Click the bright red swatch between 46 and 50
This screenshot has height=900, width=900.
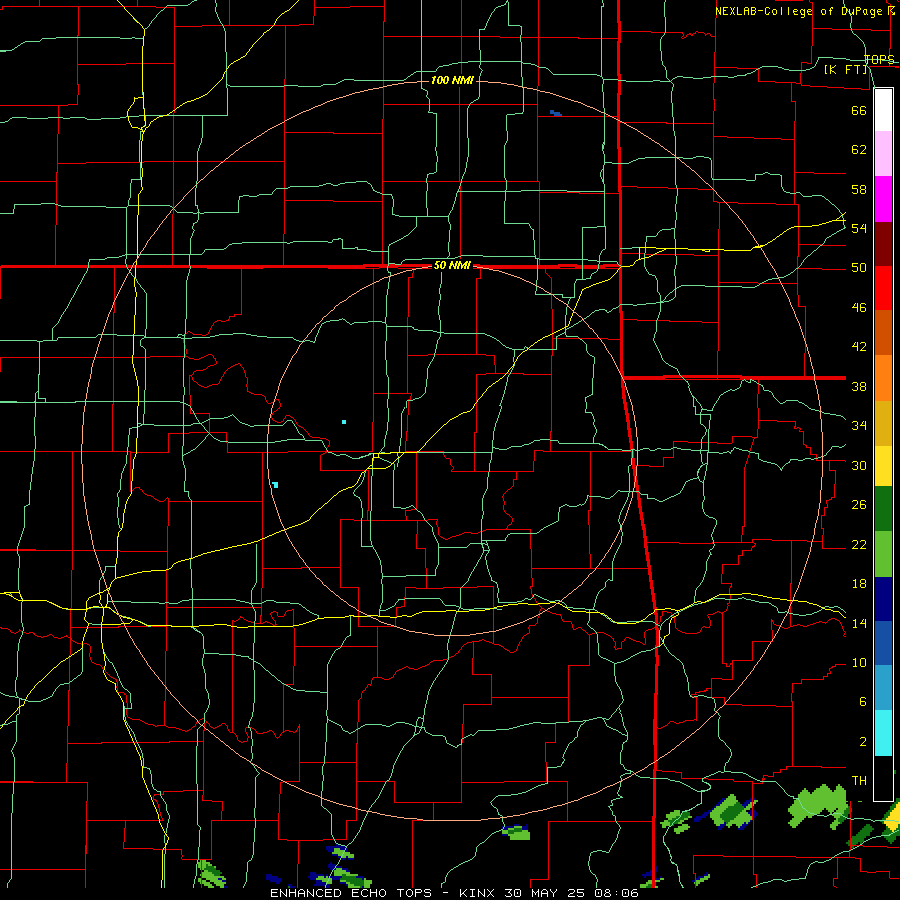point(883,288)
